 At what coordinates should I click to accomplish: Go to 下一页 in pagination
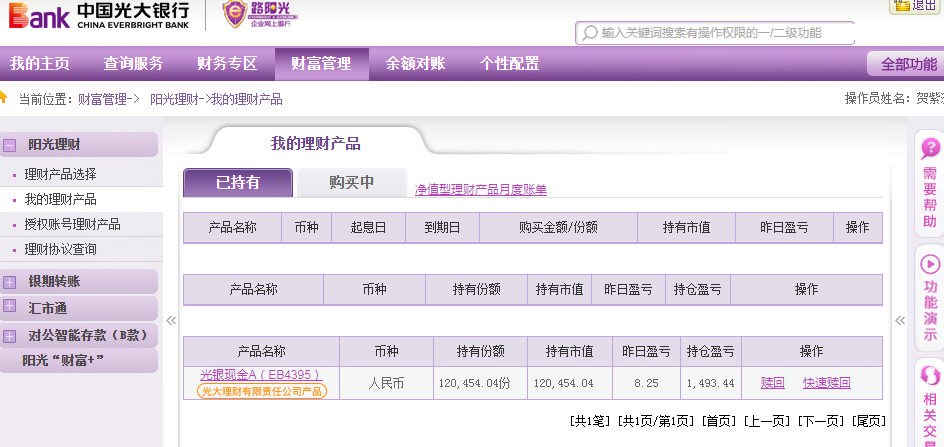821,421
